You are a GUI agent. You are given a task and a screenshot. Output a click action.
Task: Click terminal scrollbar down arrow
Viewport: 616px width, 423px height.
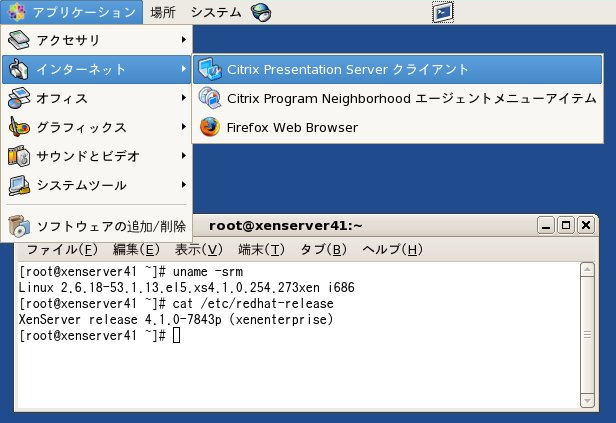click(587, 401)
